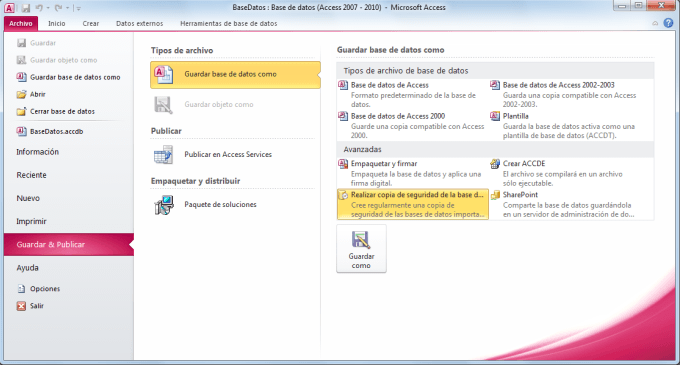Click the Paquete de soluciones icon
This screenshot has width=680, height=365.
tap(163, 205)
